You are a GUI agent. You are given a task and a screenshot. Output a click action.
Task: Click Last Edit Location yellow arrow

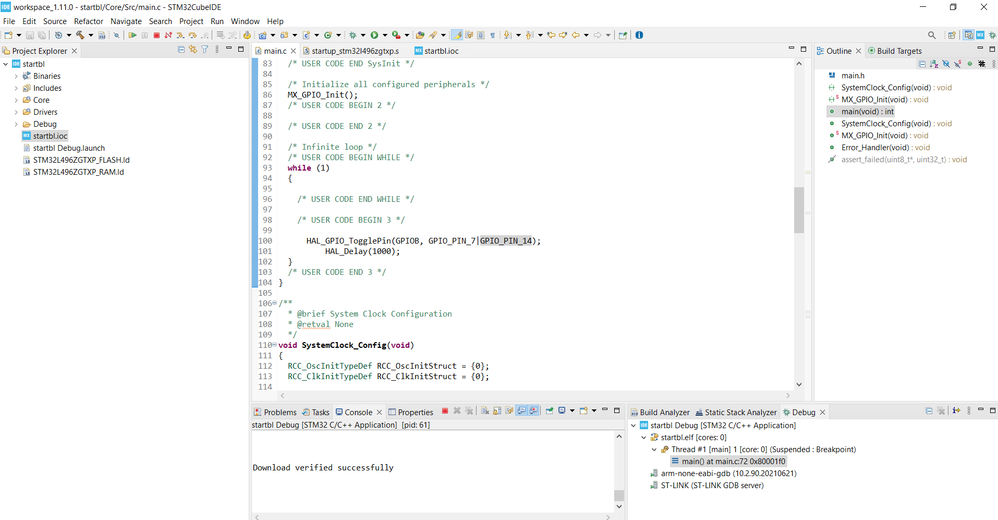tap(551, 35)
